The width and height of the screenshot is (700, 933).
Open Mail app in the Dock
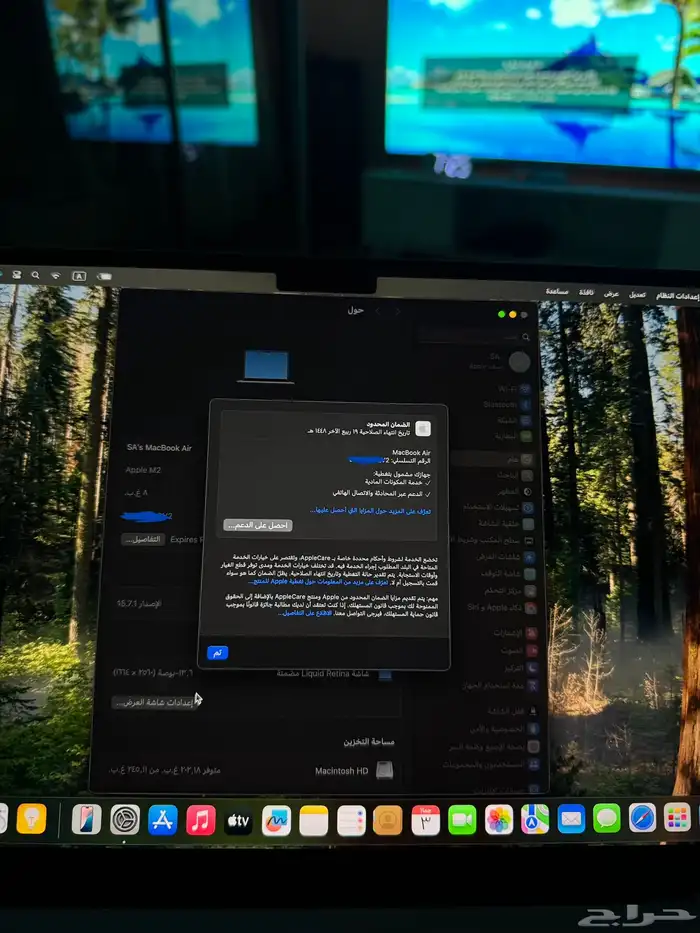click(571, 818)
